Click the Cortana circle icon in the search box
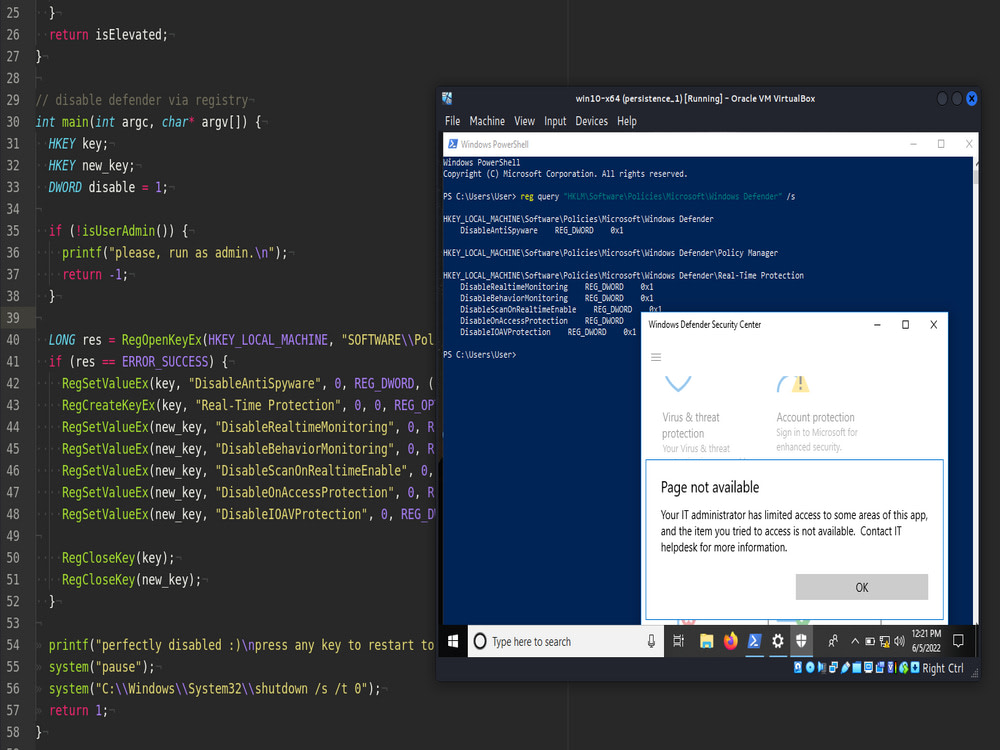 (480, 642)
